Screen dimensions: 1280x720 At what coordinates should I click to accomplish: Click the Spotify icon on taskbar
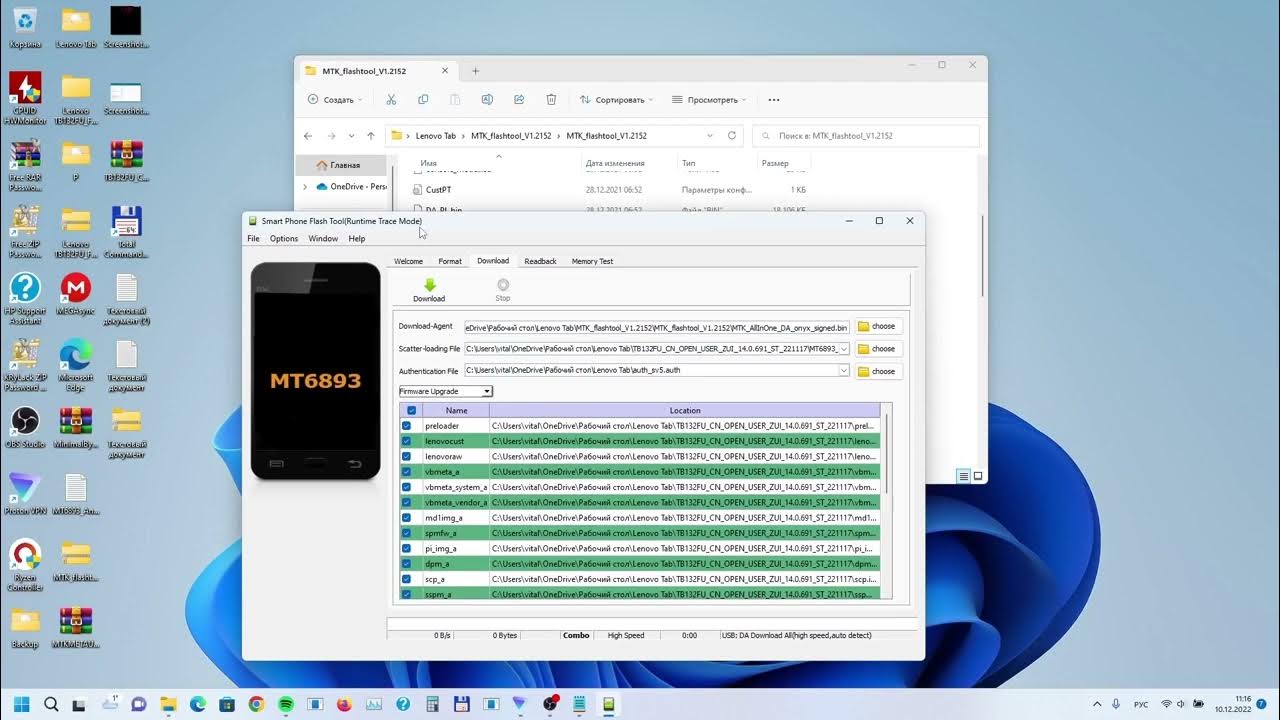[286, 704]
